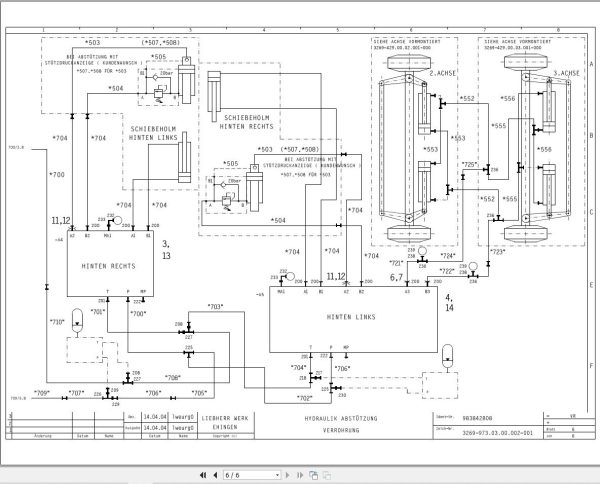The image size is (600, 484).
Task: Click the 2.ACHSE axle label
Action: click(x=443, y=73)
